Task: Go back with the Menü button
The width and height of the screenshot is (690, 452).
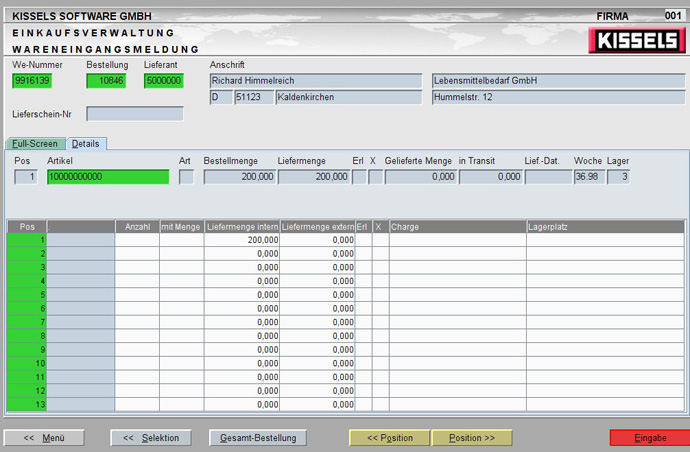Action: 44,438
